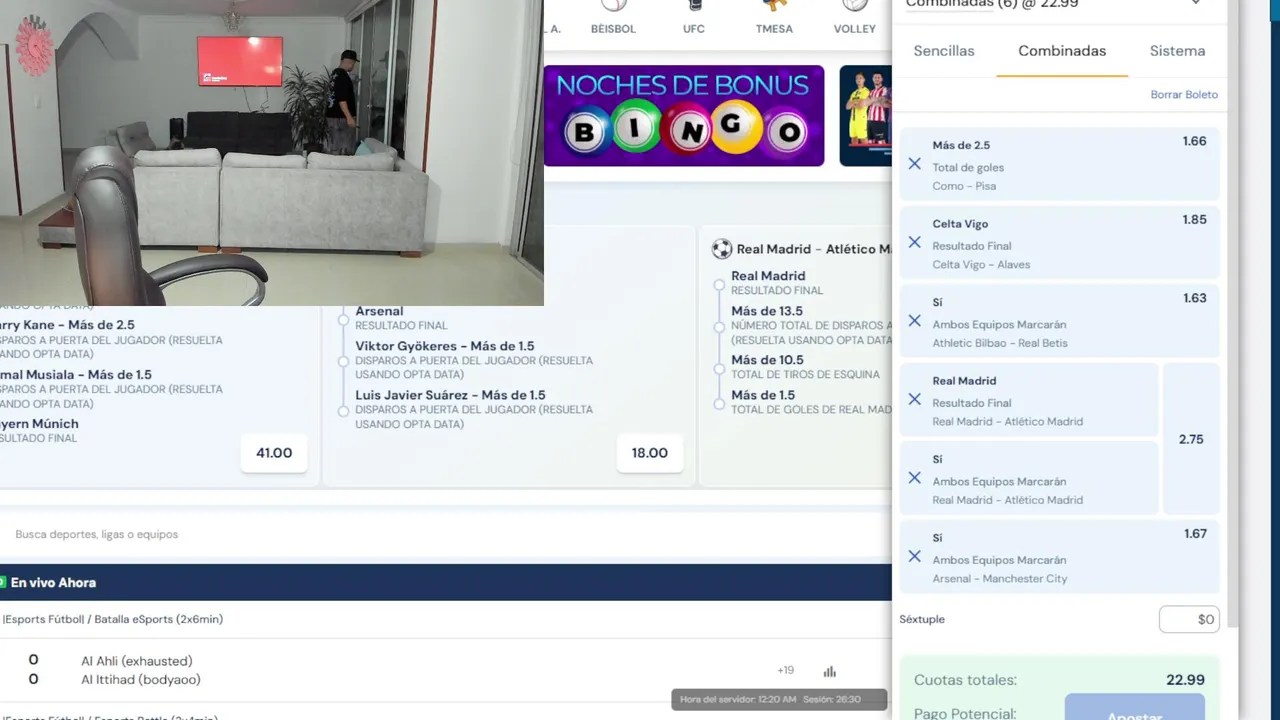Collapse the Combinadas (6) @ 22.99 bet slip
This screenshot has height=720, width=1280.
point(1196,4)
